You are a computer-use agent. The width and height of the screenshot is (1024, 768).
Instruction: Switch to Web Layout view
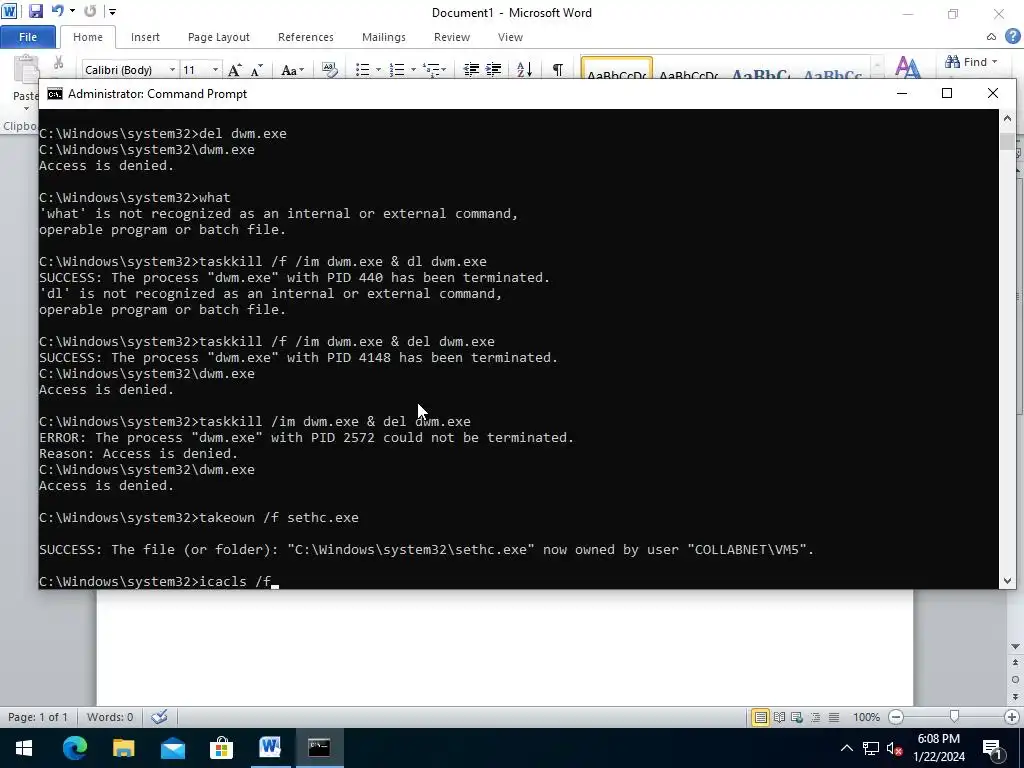click(797, 717)
